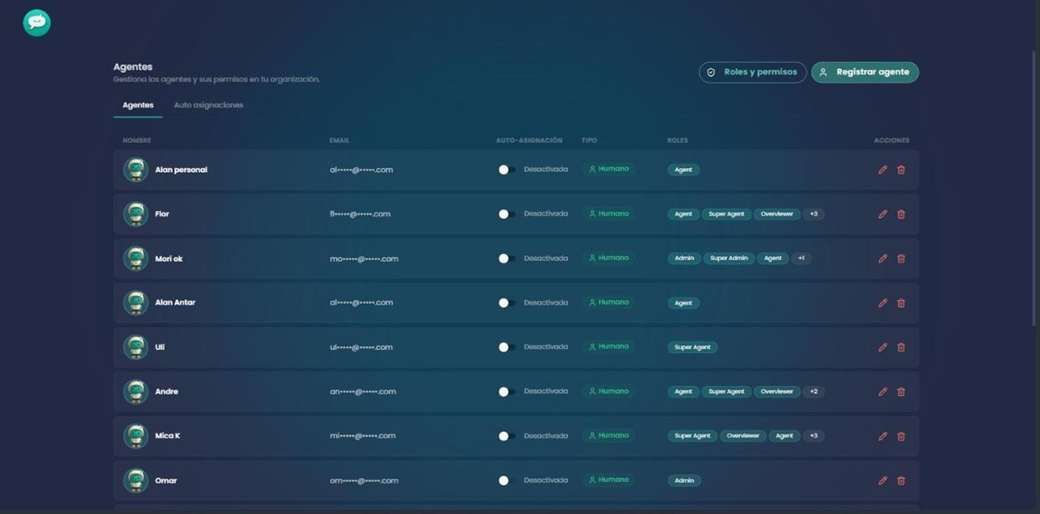Switch to the Agentes tab

tap(138, 105)
